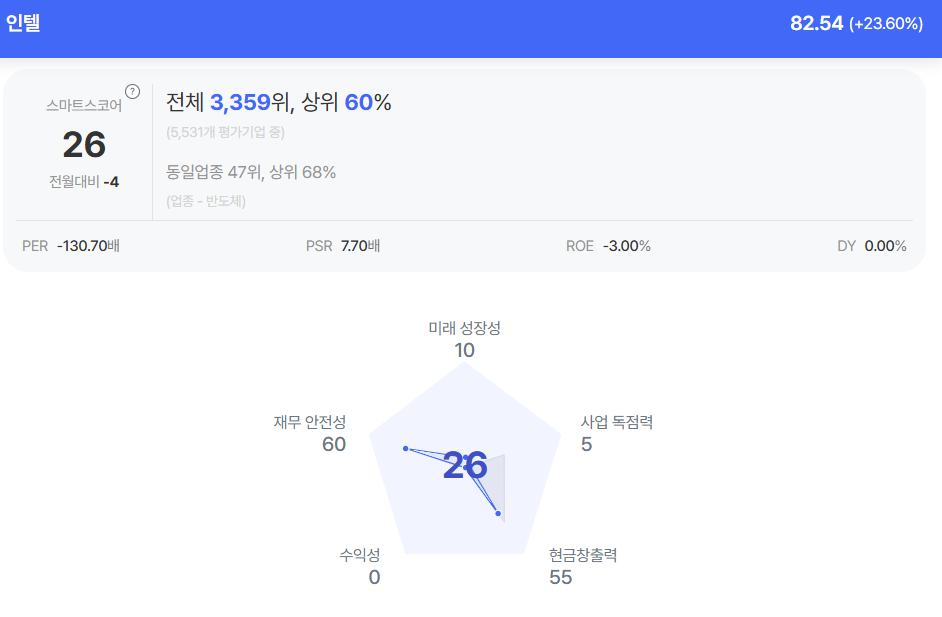Select the 재무 안전성 radar axis label
This screenshot has width=942, height=617.
310,422
